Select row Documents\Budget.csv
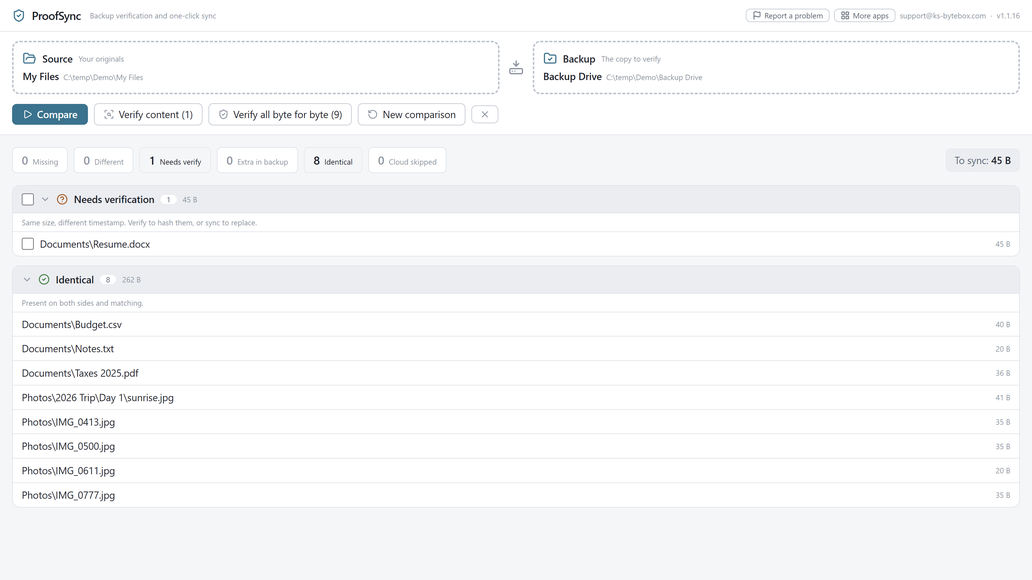 [x=516, y=325]
